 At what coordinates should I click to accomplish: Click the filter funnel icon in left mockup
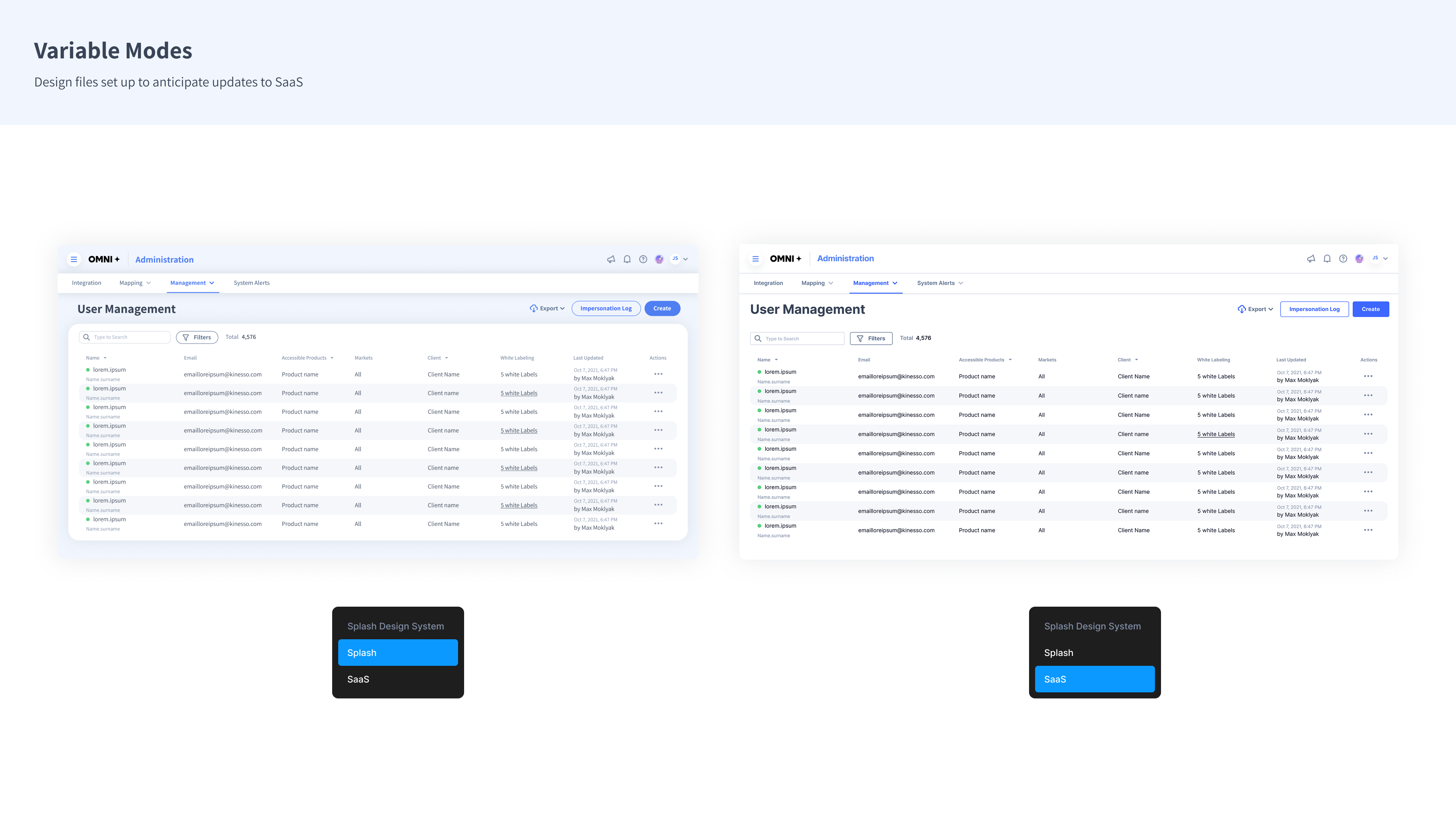(185, 337)
